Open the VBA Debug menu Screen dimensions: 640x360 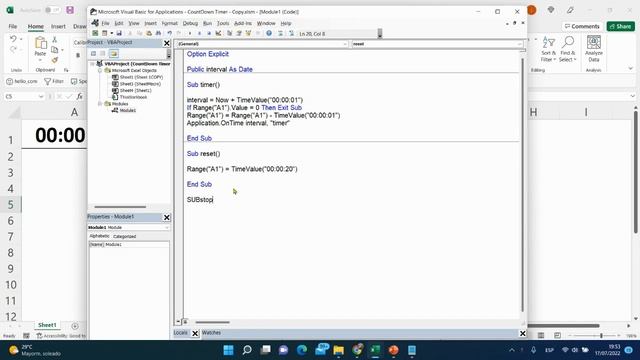point(190,23)
